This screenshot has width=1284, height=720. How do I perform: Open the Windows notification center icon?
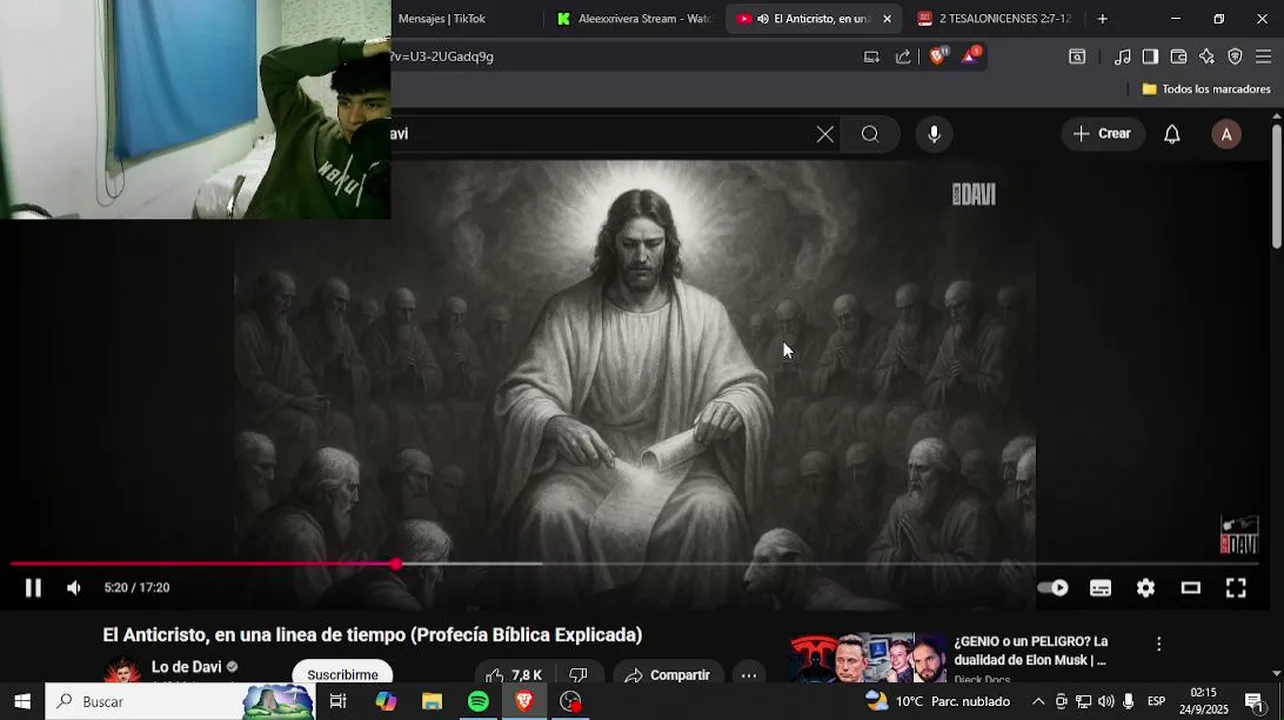[1254, 701]
